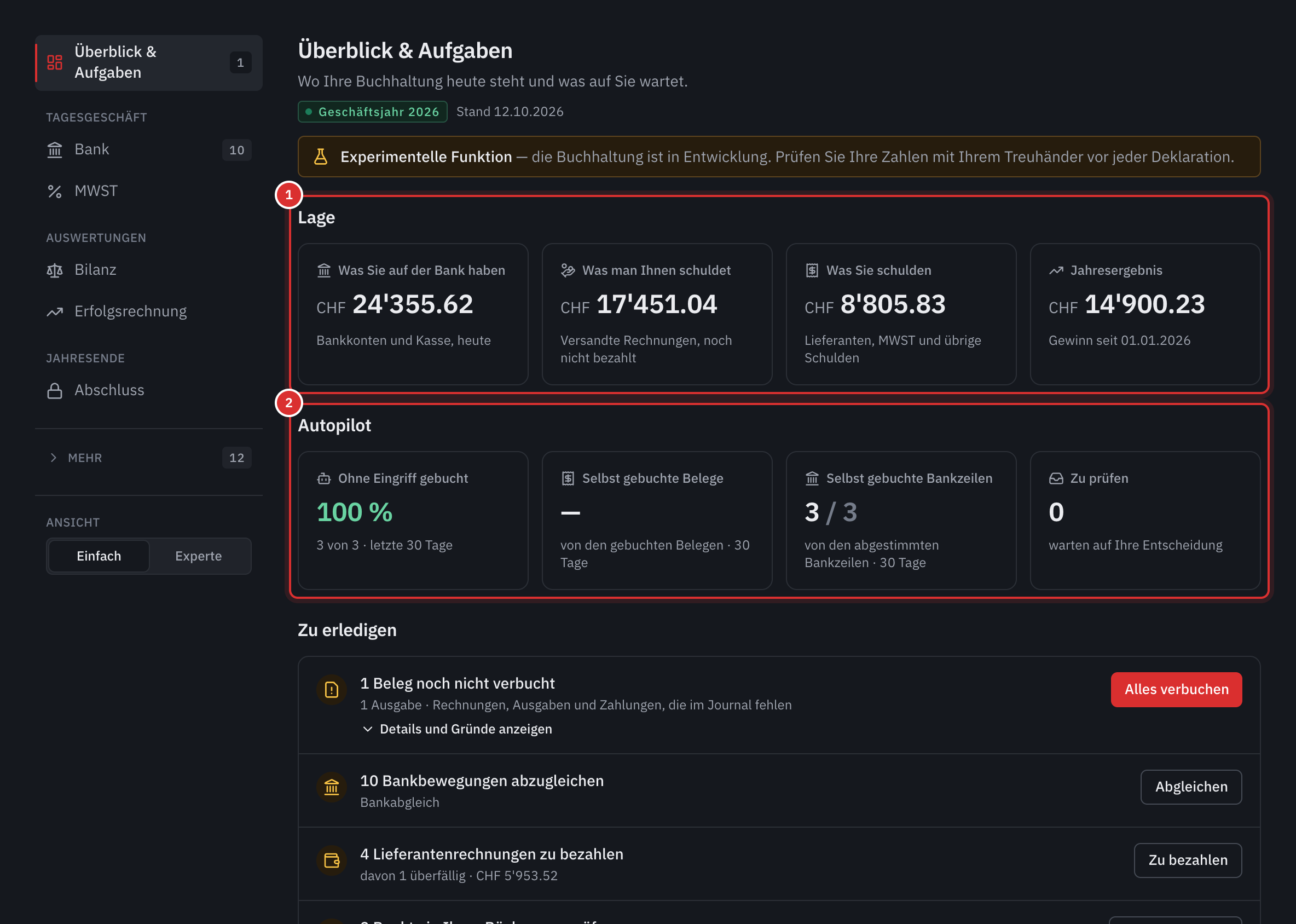Open the Bank section

tap(148, 149)
